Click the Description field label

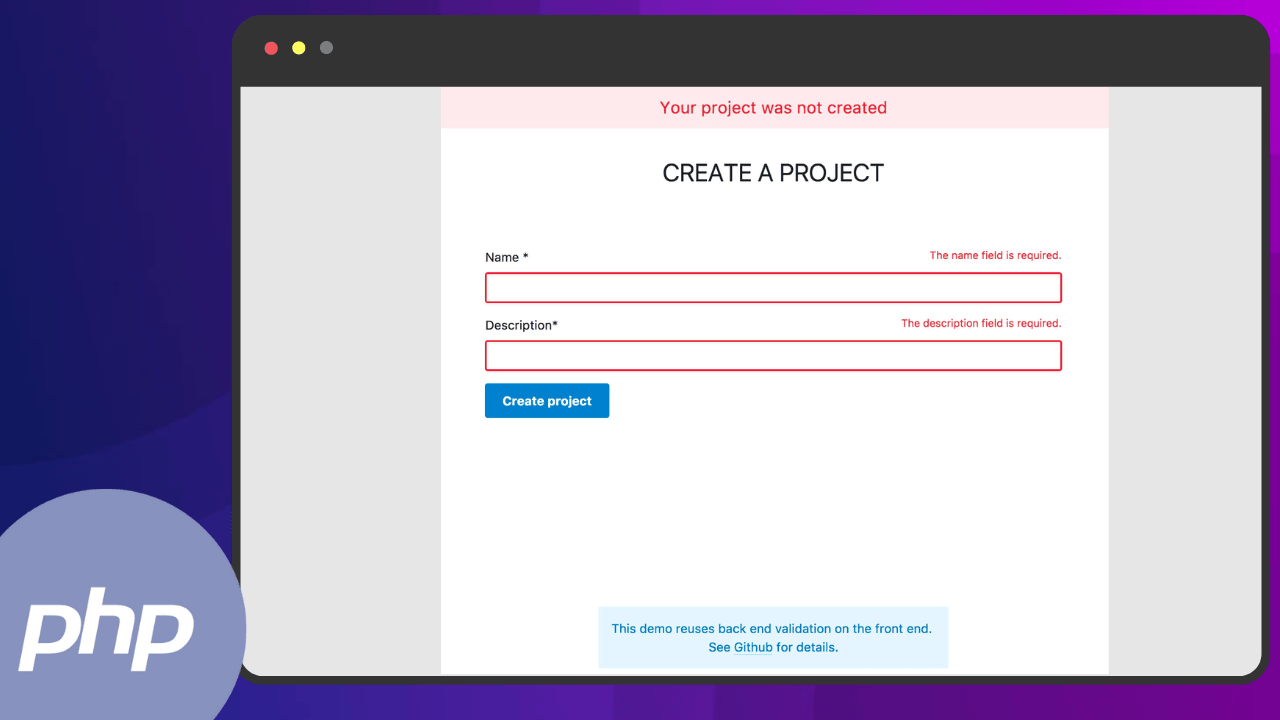518,325
